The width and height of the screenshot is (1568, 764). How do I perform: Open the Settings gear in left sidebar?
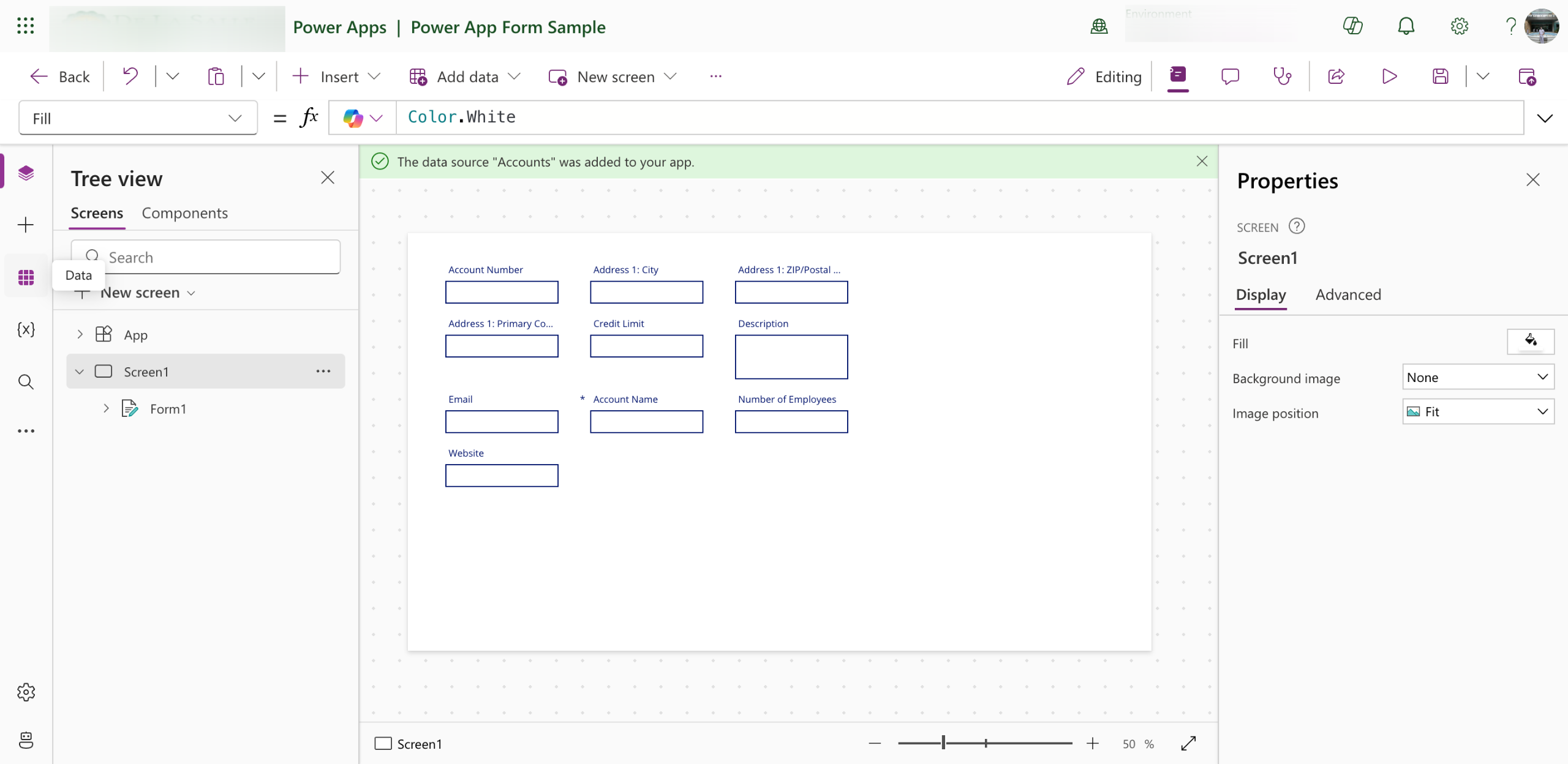click(x=26, y=692)
